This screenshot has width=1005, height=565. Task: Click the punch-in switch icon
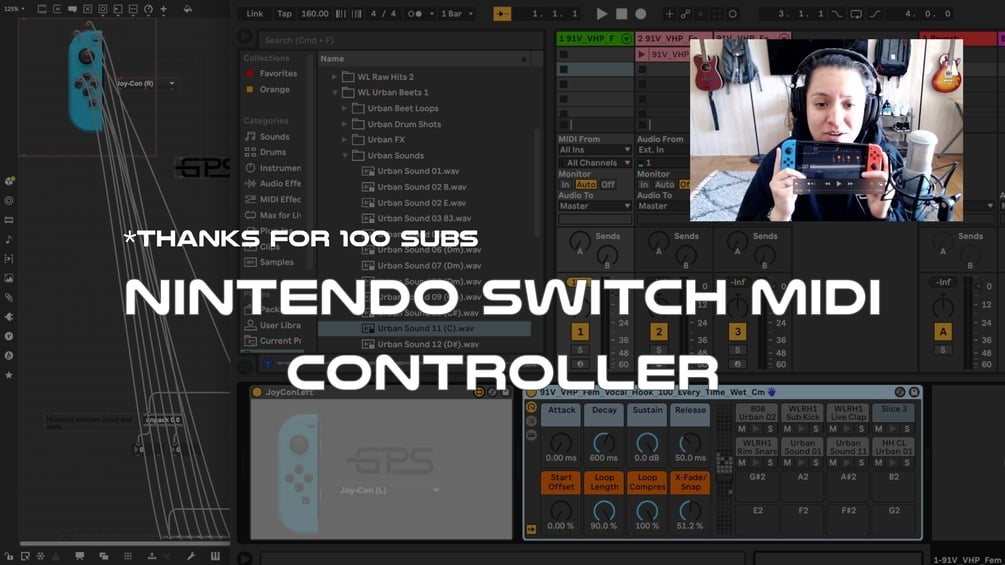837,13
